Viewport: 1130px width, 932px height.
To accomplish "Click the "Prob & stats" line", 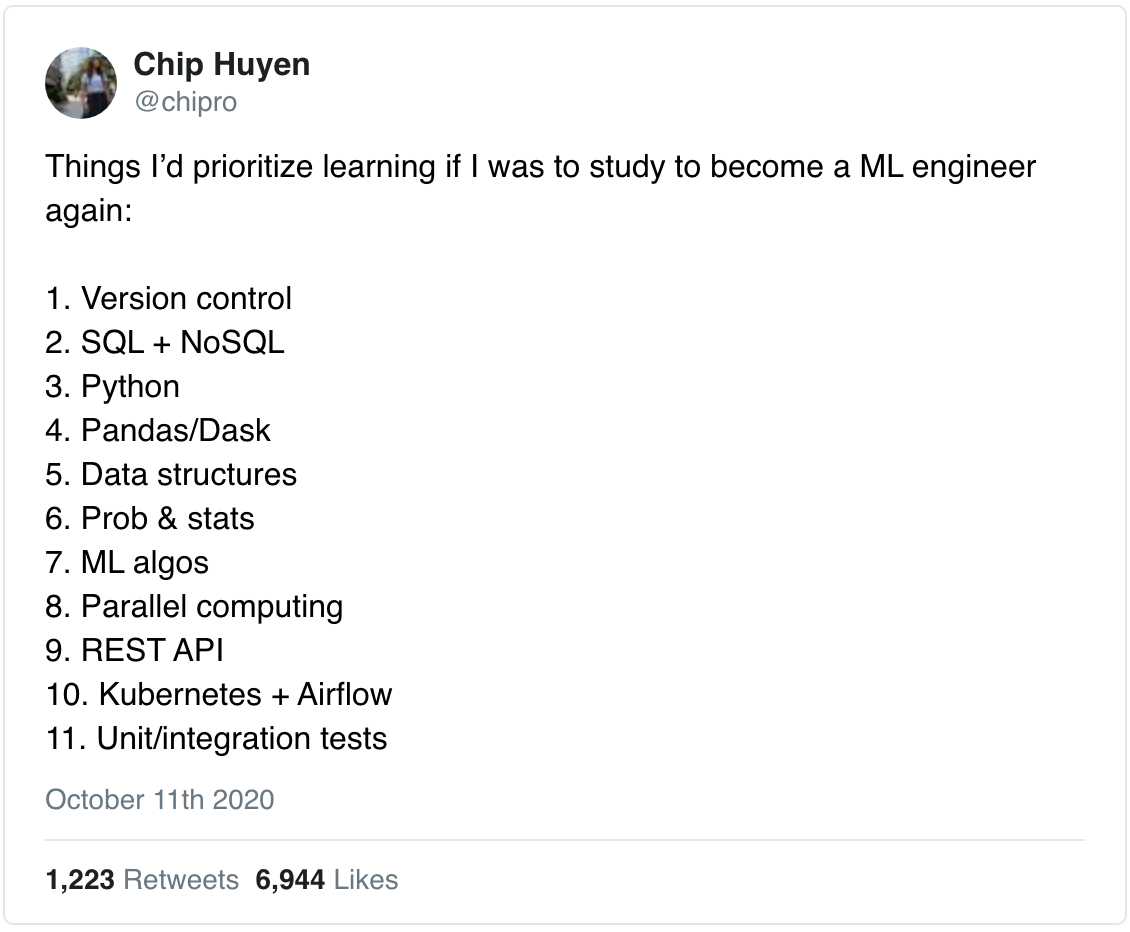I will [150, 519].
